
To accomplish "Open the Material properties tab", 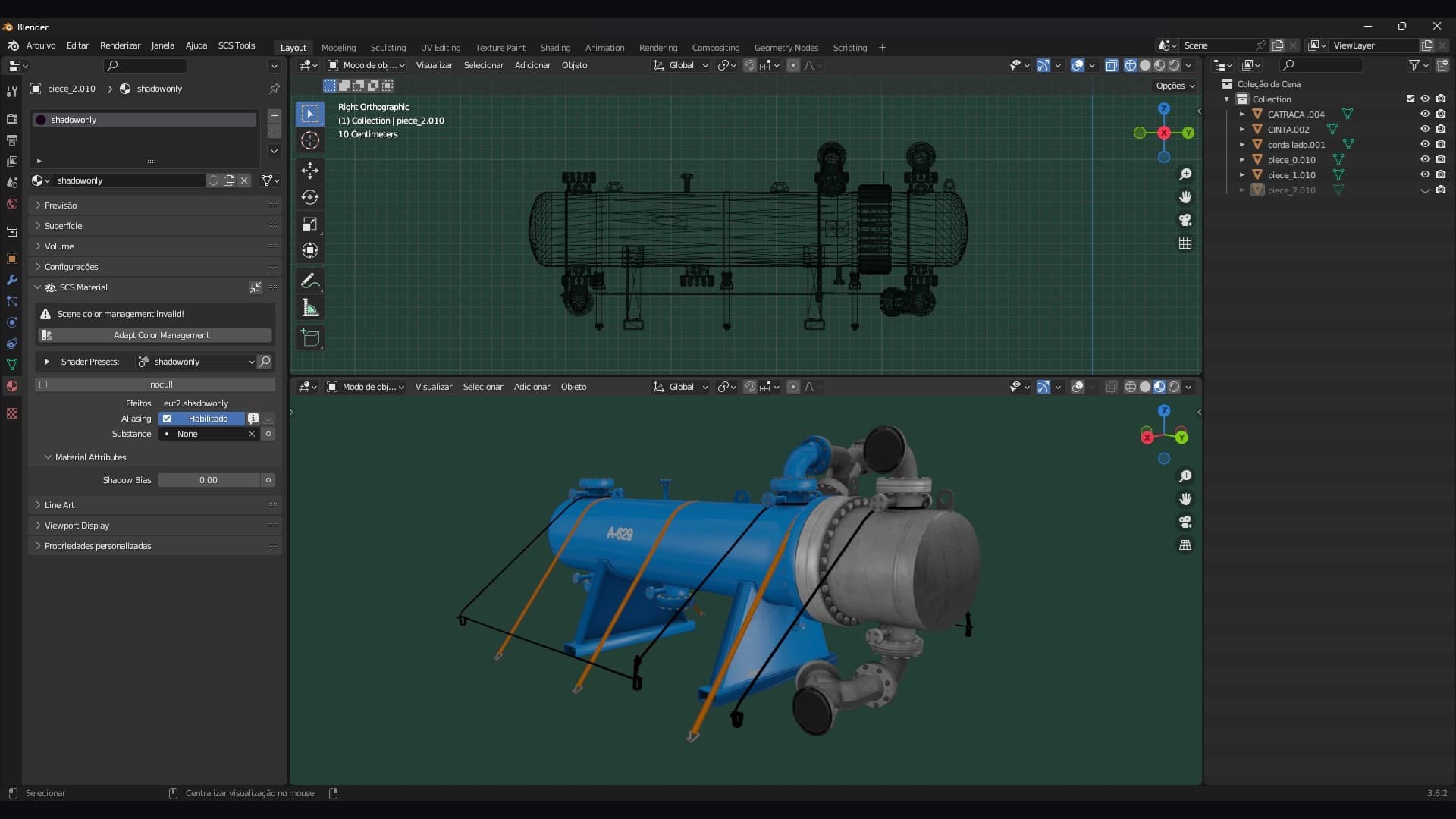I will tap(11, 386).
